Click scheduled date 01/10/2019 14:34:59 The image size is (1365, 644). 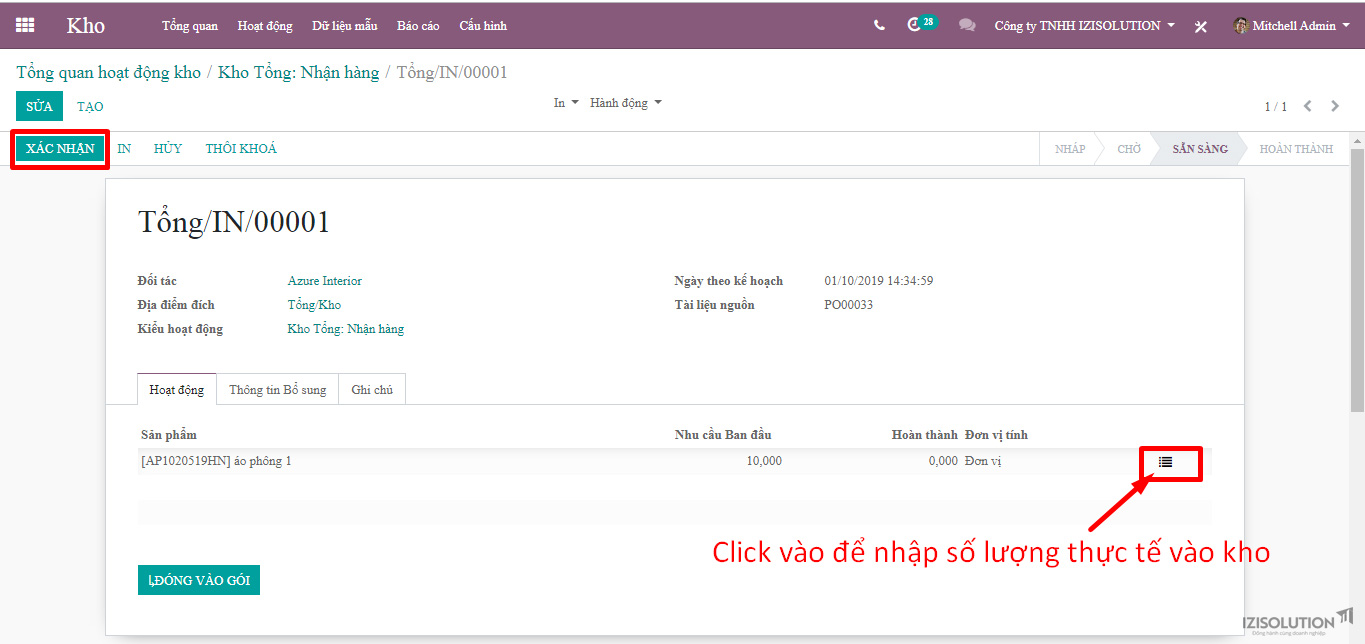[879, 281]
